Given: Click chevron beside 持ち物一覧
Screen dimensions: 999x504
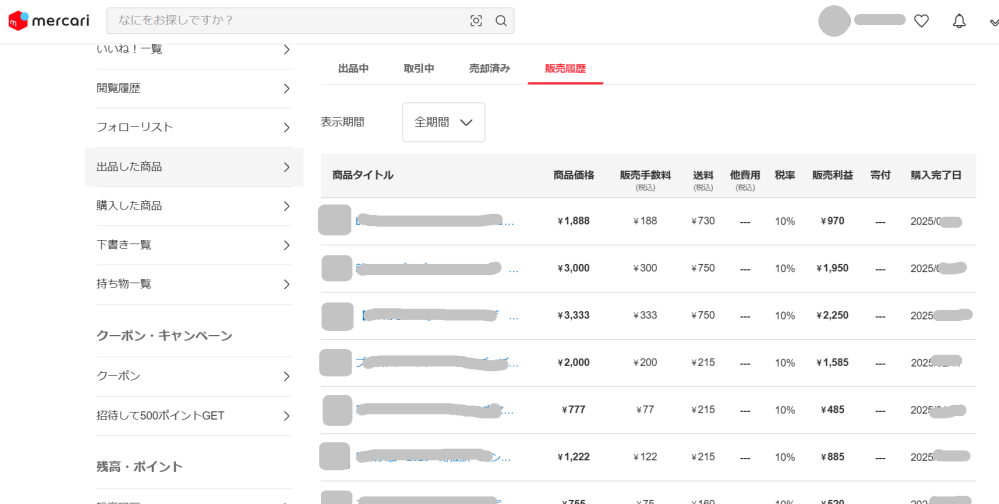Looking at the screenshot, I should click(286, 284).
